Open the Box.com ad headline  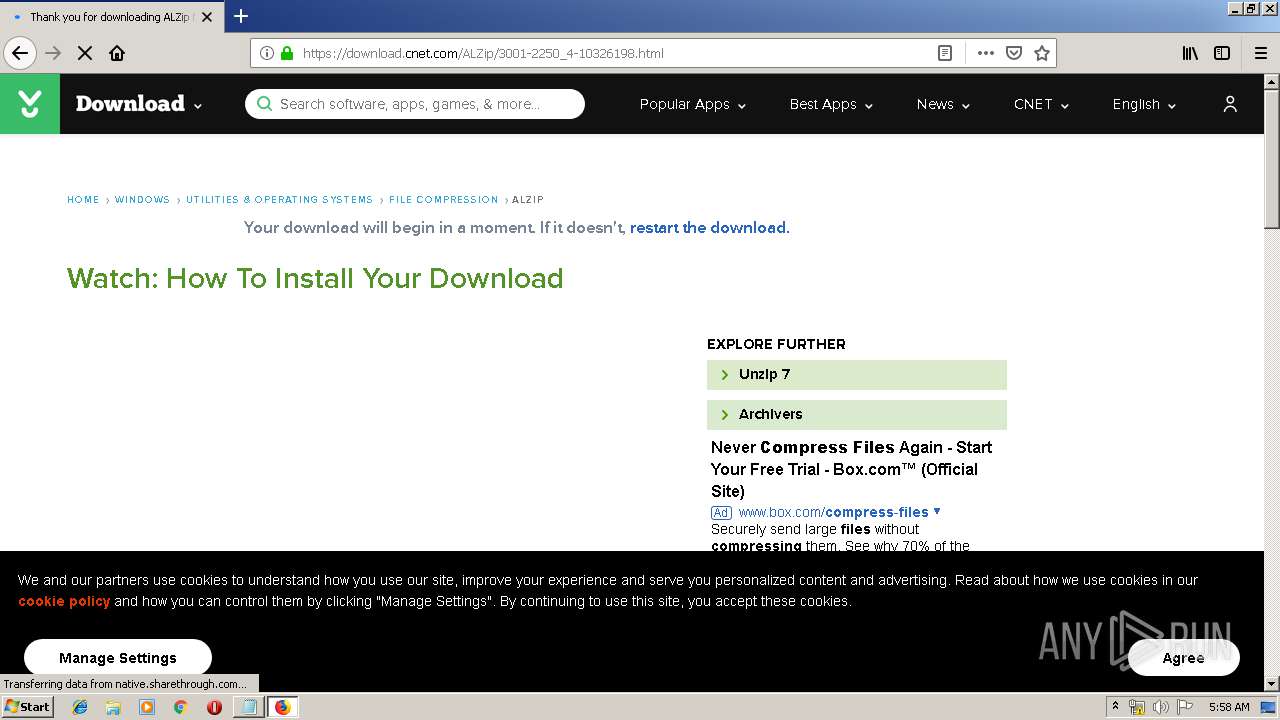coord(852,469)
